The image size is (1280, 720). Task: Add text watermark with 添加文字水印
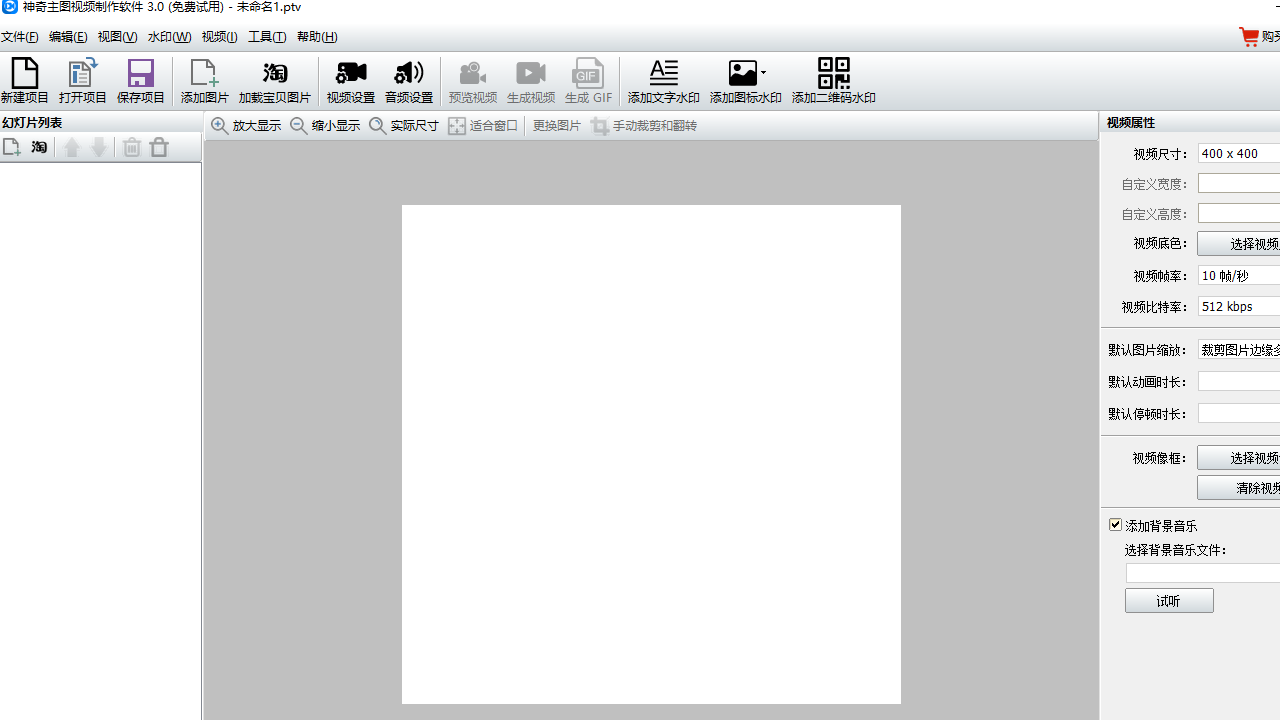coord(663,81)
